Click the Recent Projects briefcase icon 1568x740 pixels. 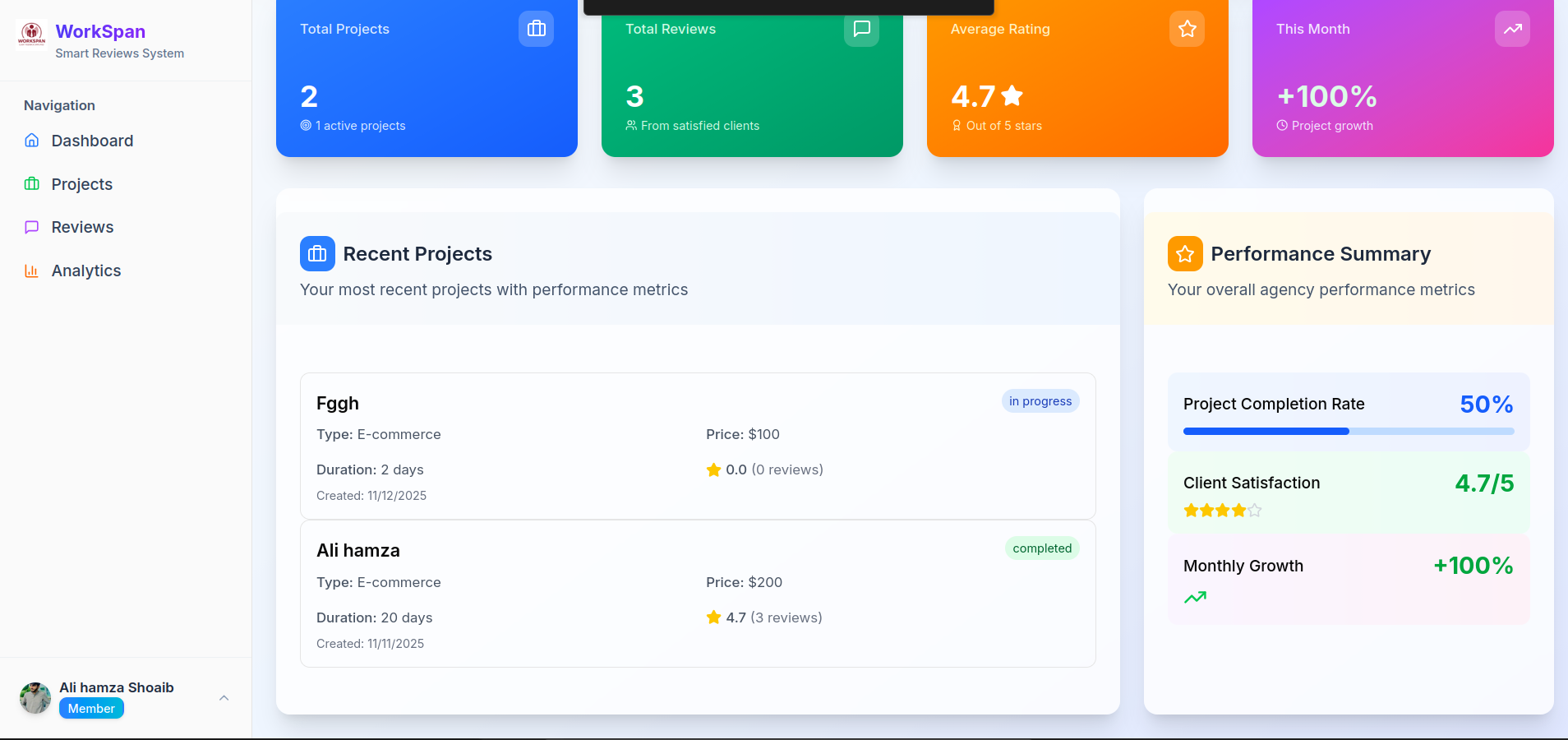[317, 253]
